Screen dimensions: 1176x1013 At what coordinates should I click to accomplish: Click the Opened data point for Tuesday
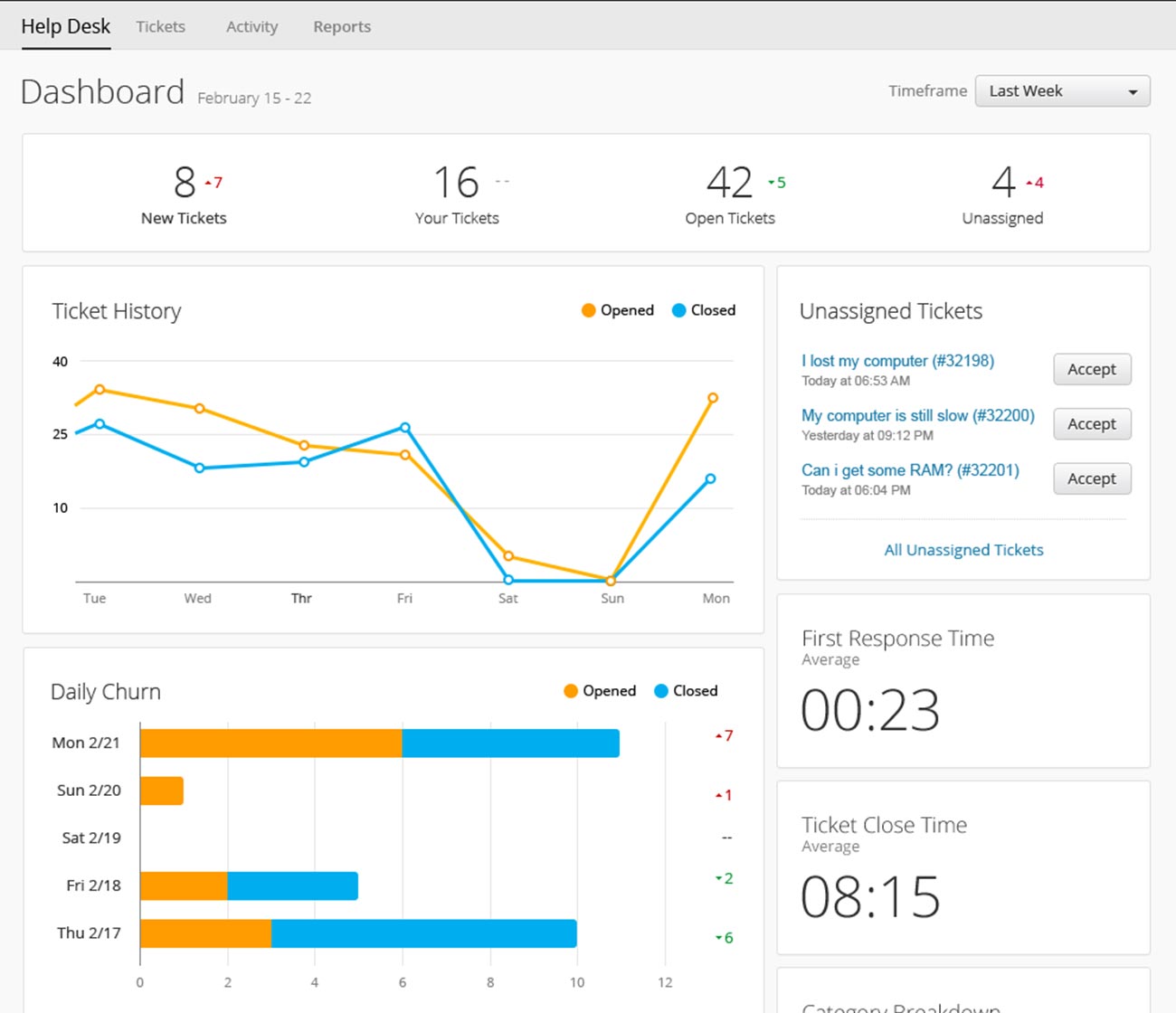(x=100, y=390)
